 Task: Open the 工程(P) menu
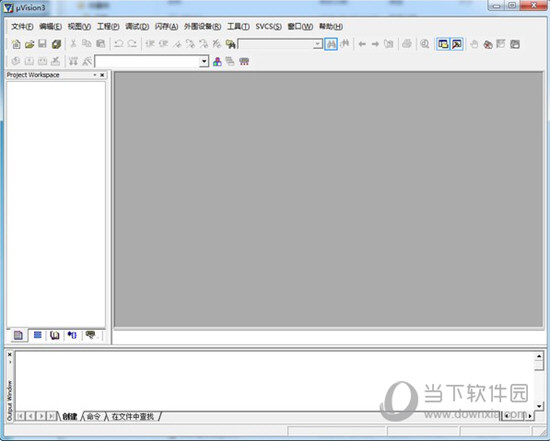(108, 27)
